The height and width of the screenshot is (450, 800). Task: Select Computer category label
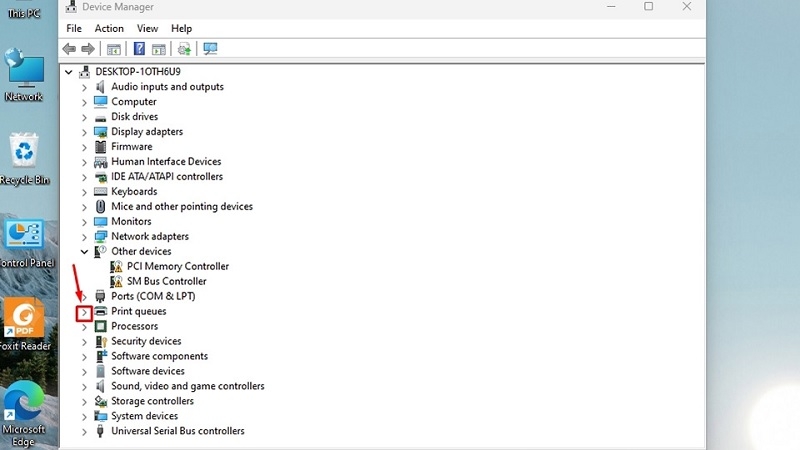[x=134, y=102]
